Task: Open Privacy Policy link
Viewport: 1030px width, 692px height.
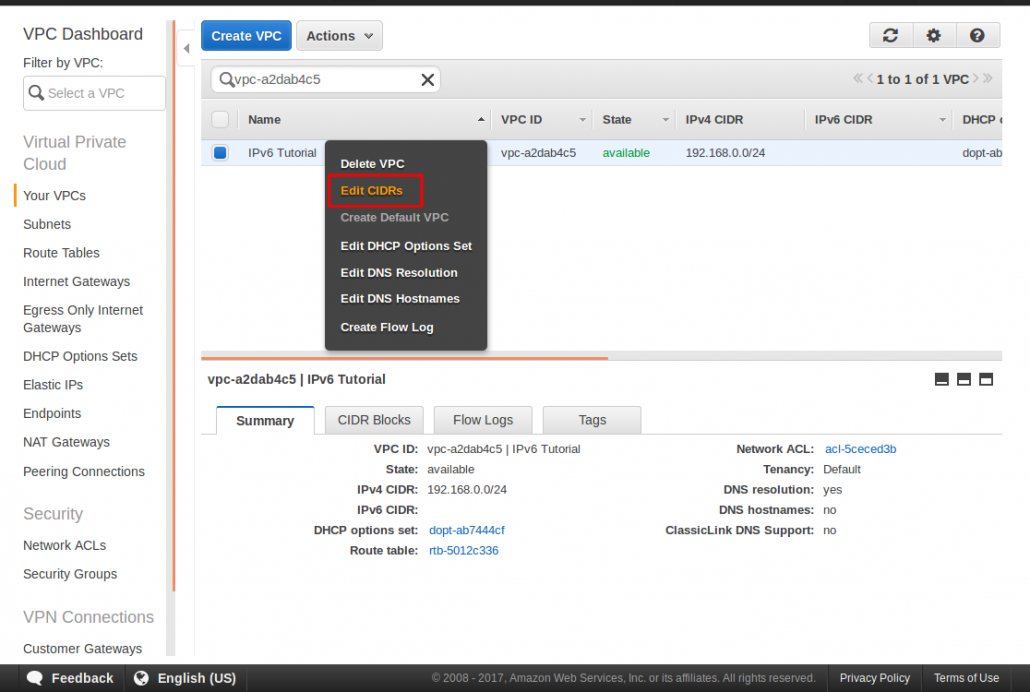Action: (874, 678)
